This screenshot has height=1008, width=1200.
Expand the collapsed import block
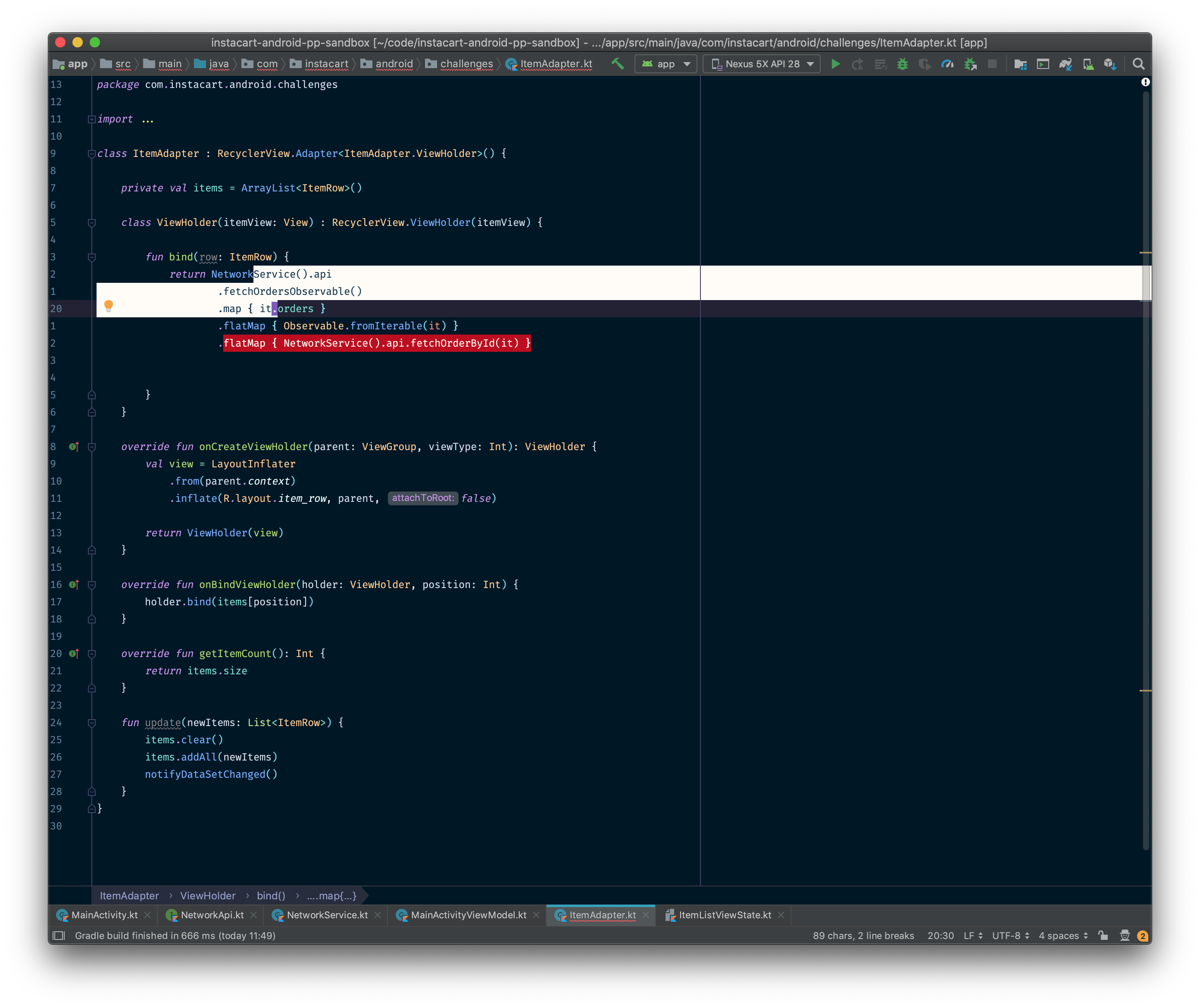tap(91, 119)
